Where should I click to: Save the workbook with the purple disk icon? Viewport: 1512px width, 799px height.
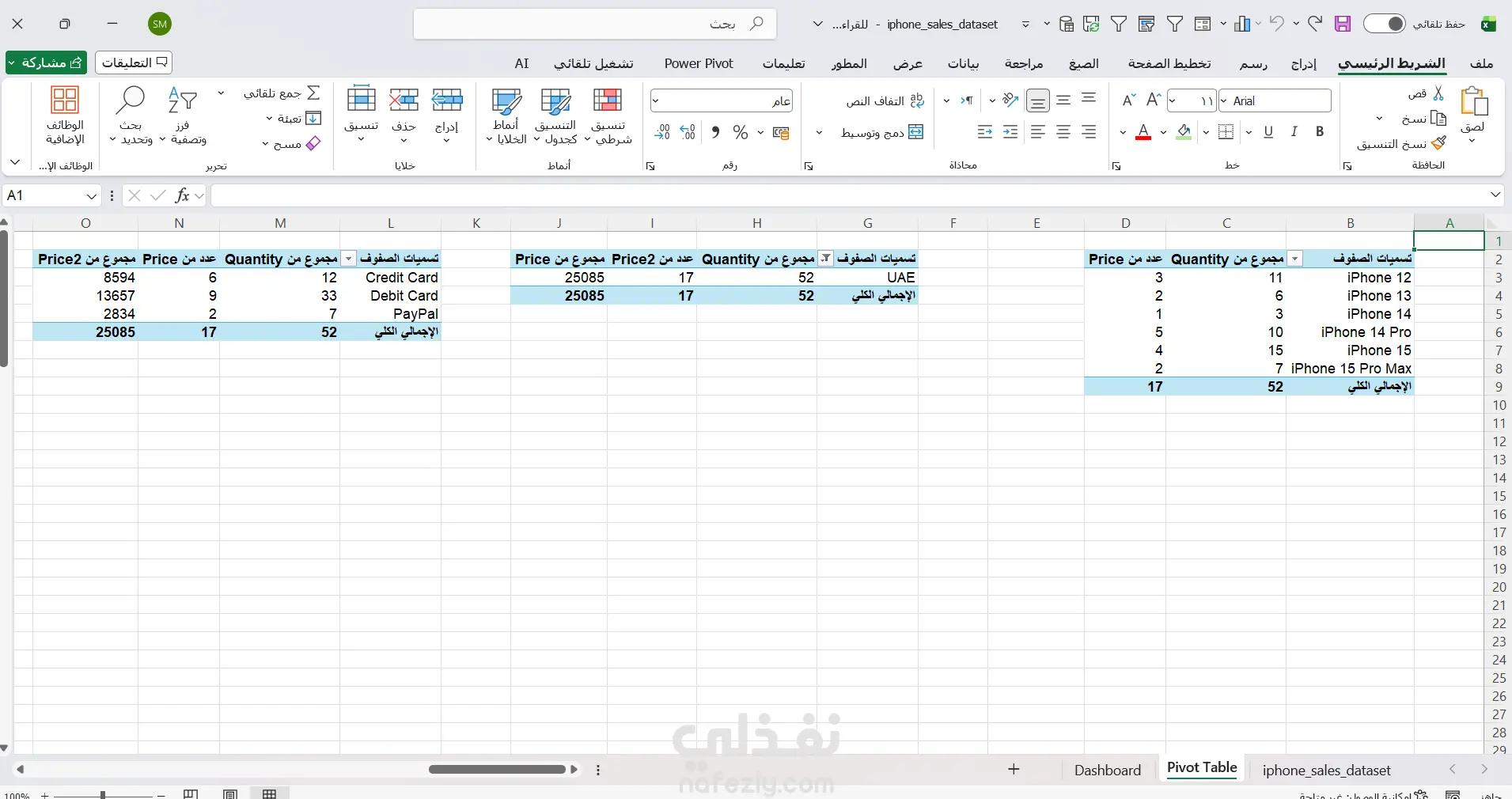[1343, 24]
